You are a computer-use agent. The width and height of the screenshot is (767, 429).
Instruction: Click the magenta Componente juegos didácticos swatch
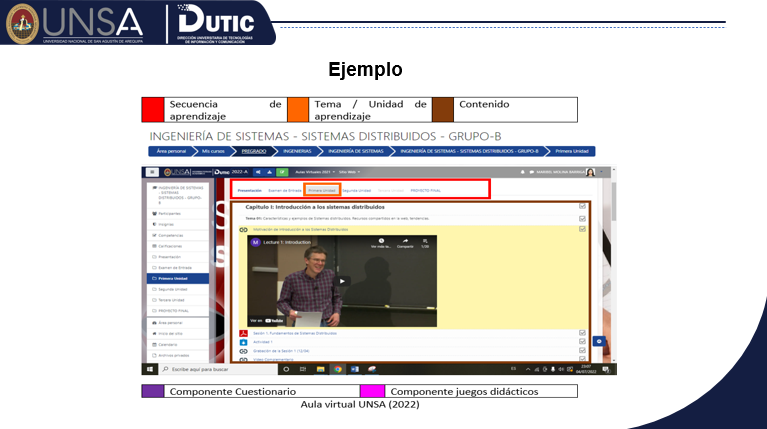point(372,391)
